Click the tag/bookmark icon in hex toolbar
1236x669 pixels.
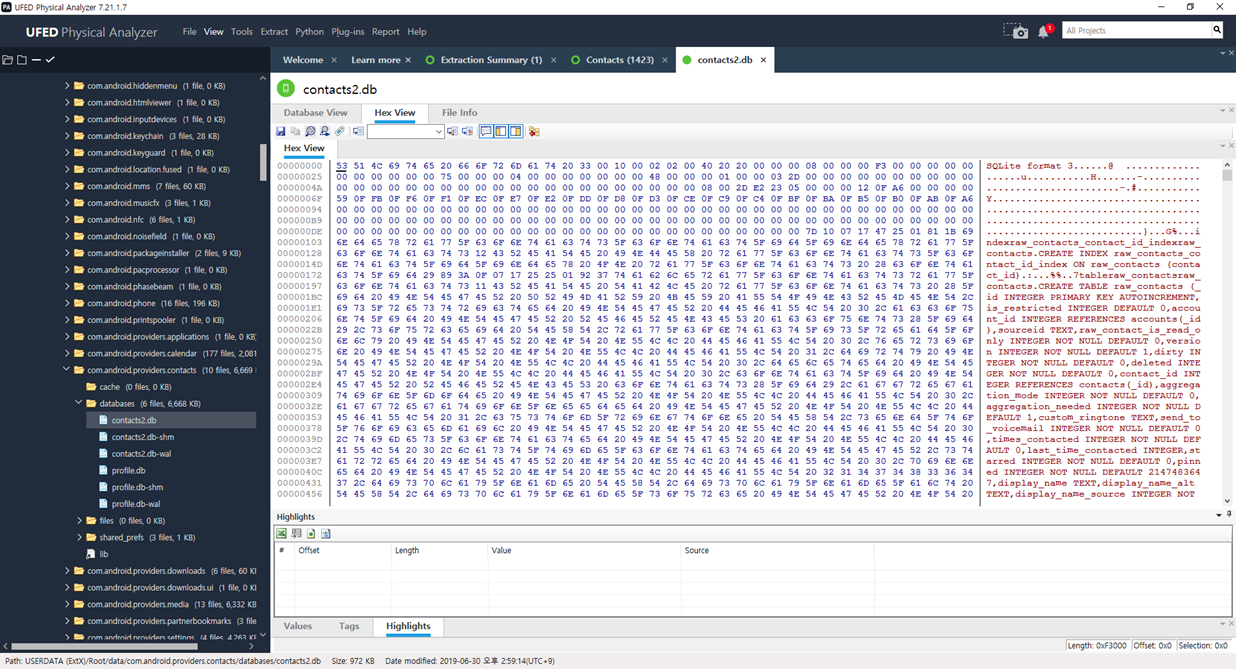(x=339, y=131)
